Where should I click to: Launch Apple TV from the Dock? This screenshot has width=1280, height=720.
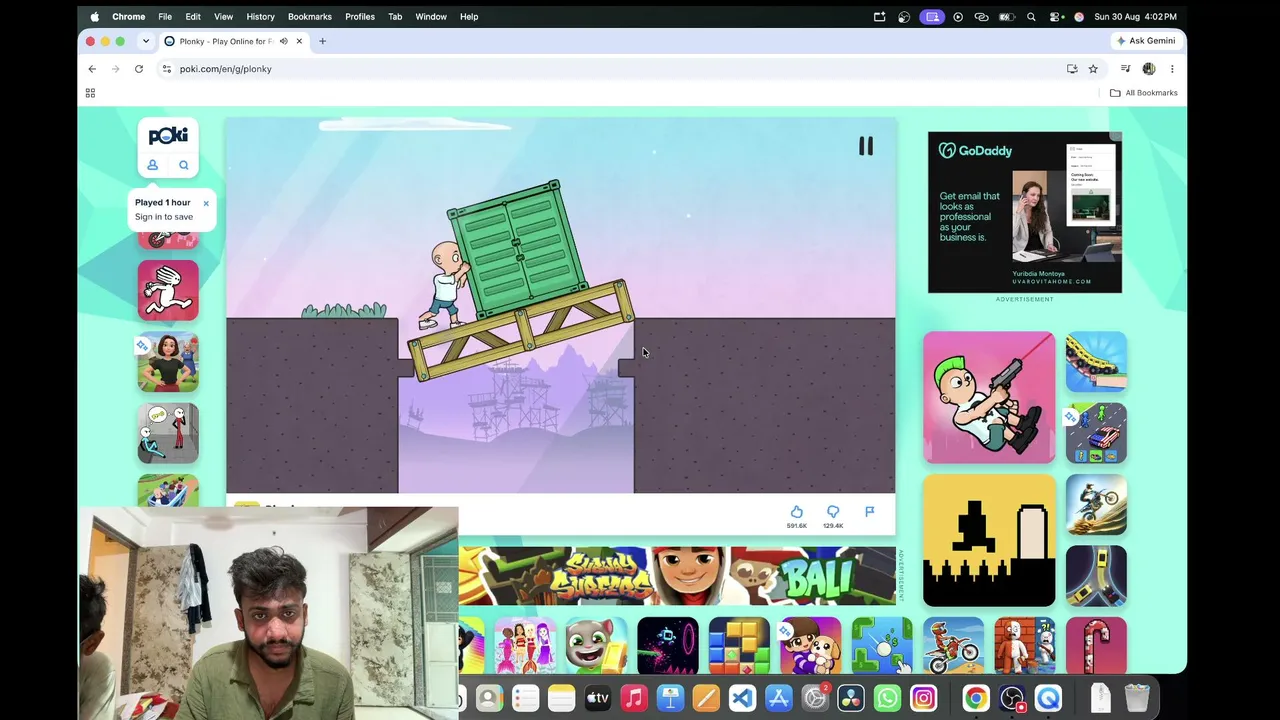597,698
